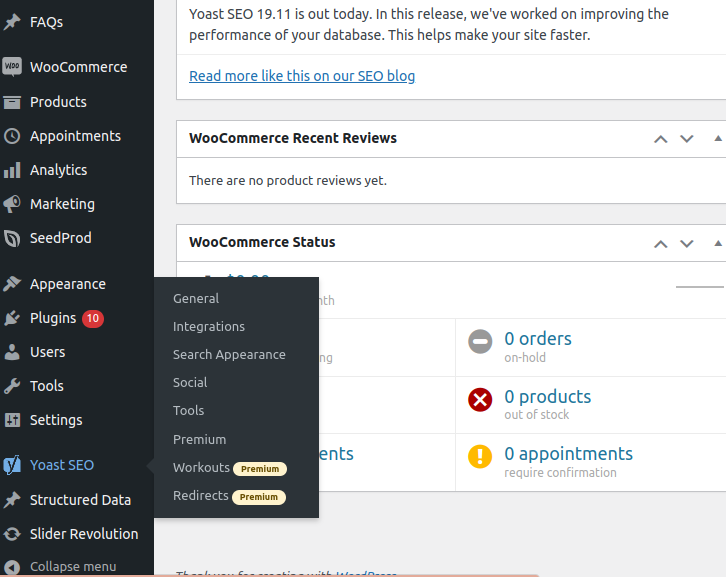Click the Collapse menu arrow icon
This screenshot has height=577, width=726.
pyautogui.click(x=12, y=566)
